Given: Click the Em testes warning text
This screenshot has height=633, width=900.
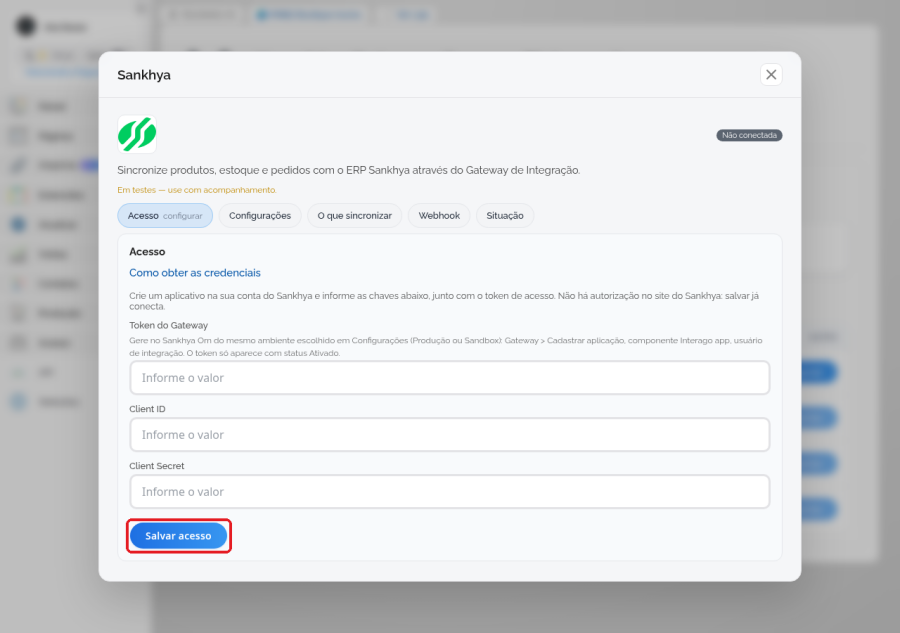Looking at the screenshot, I should (x=197, y=190).
